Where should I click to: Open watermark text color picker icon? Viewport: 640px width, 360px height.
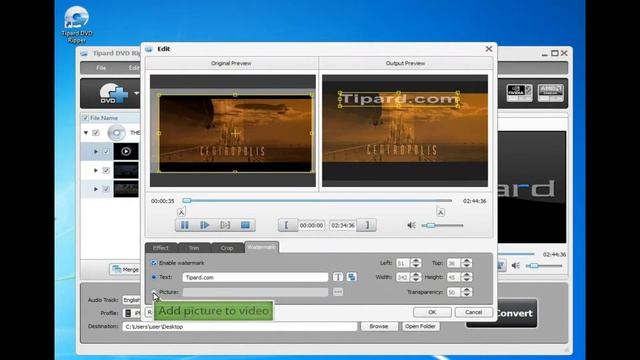point(351,277)
